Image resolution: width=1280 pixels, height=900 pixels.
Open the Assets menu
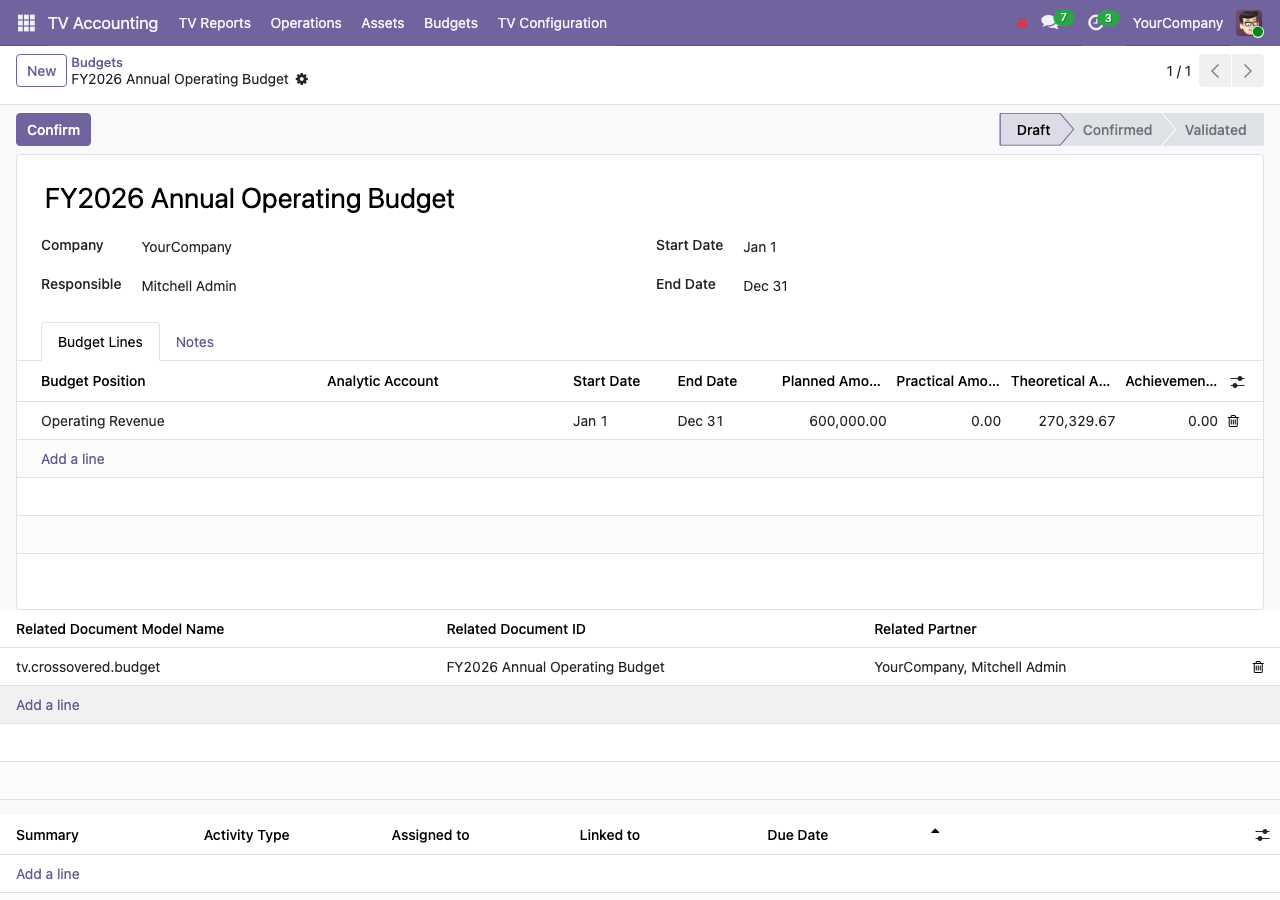click(x=383, y=23)
